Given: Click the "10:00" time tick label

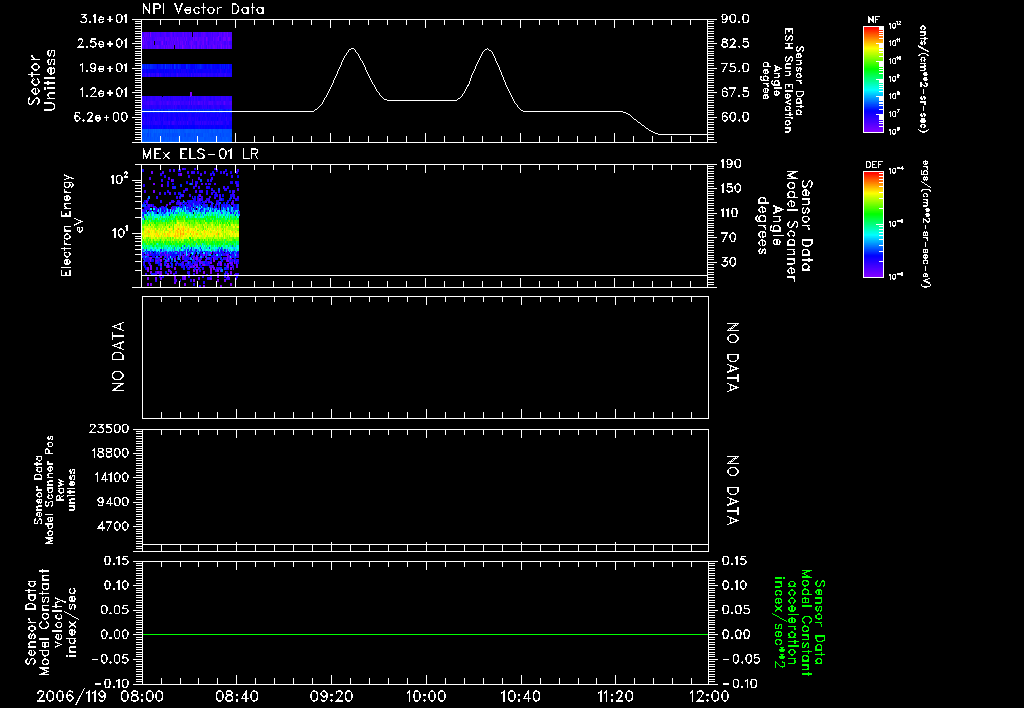Looking at the screenshot, I should [426, 696].
